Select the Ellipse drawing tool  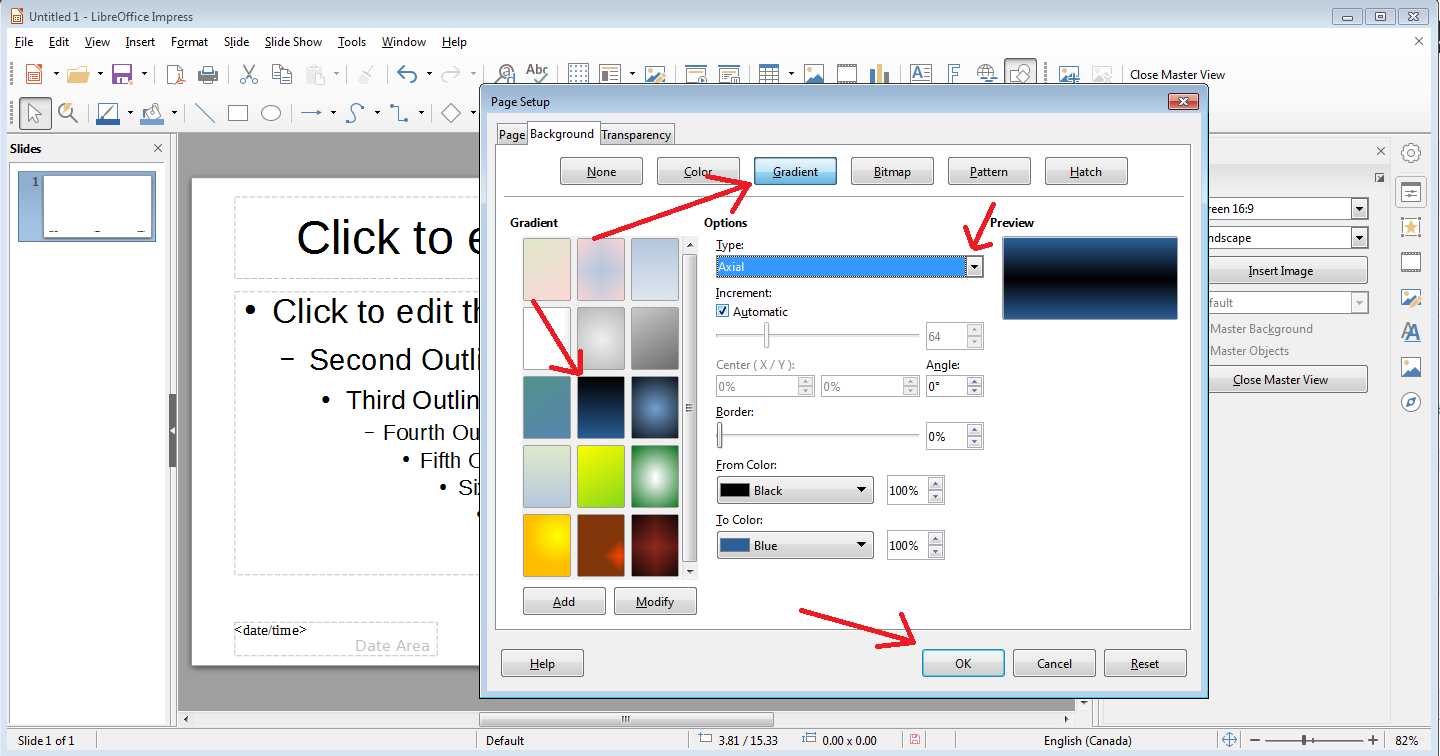(x=271, y=113)
